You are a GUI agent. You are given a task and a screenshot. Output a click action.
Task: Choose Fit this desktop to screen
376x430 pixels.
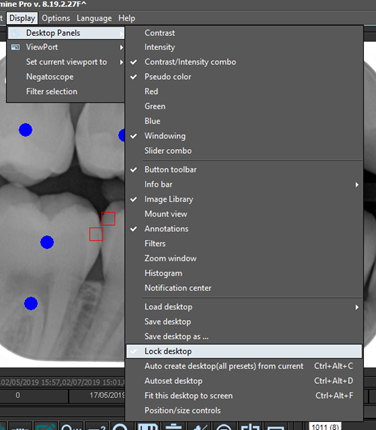(244, 396)
